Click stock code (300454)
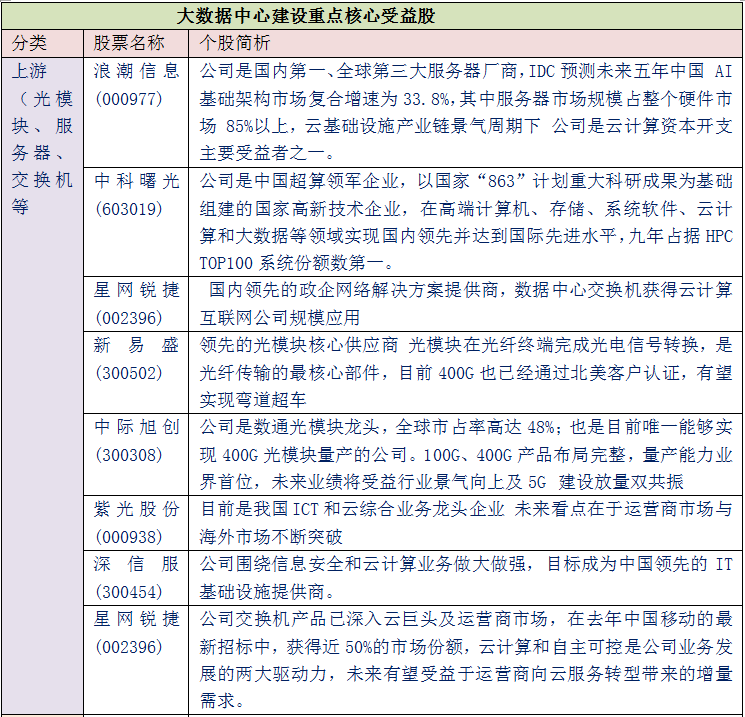745x717 pixels. pos(129,592)
